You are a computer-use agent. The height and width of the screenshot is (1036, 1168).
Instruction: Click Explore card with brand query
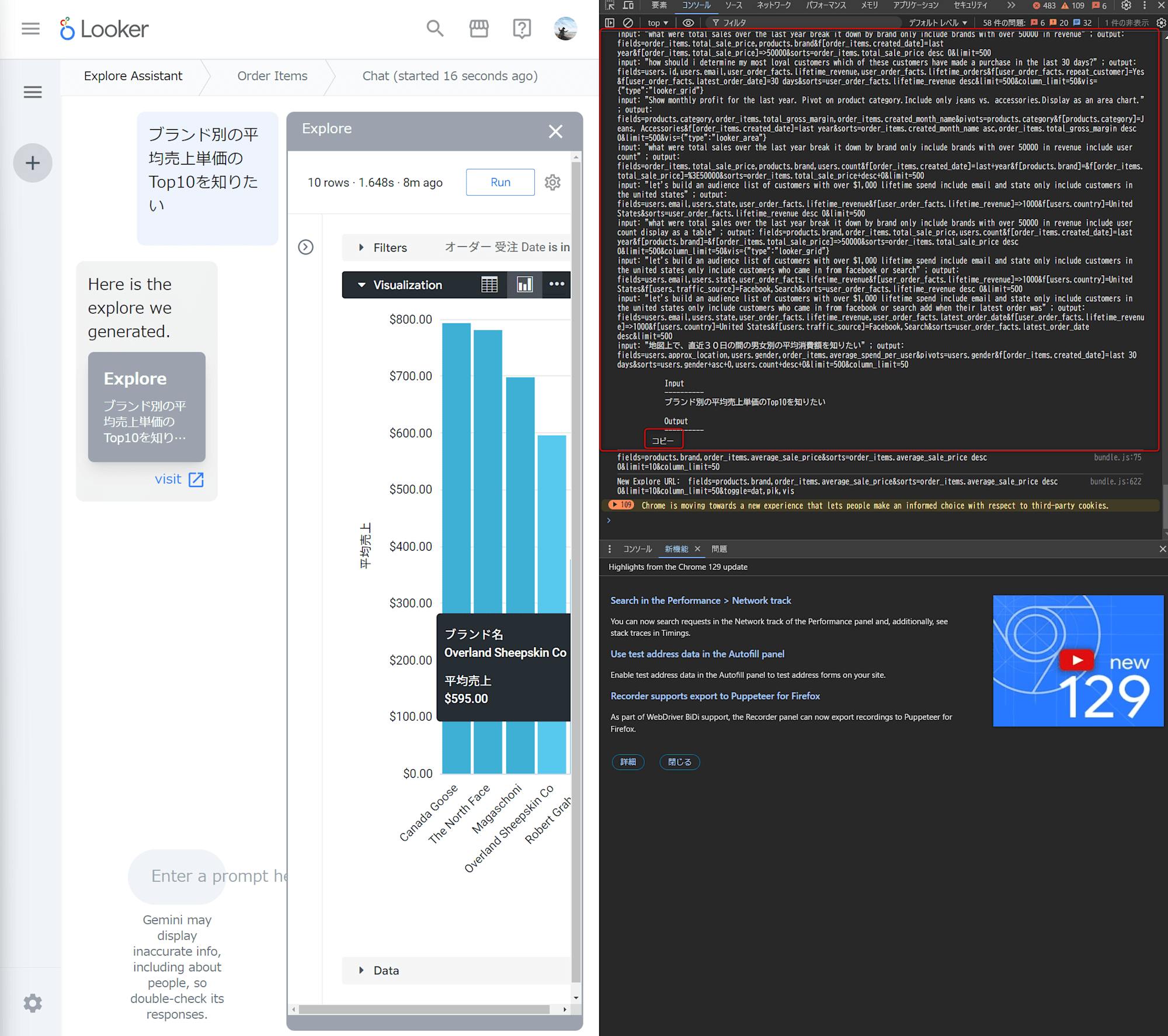coord(147,407)
